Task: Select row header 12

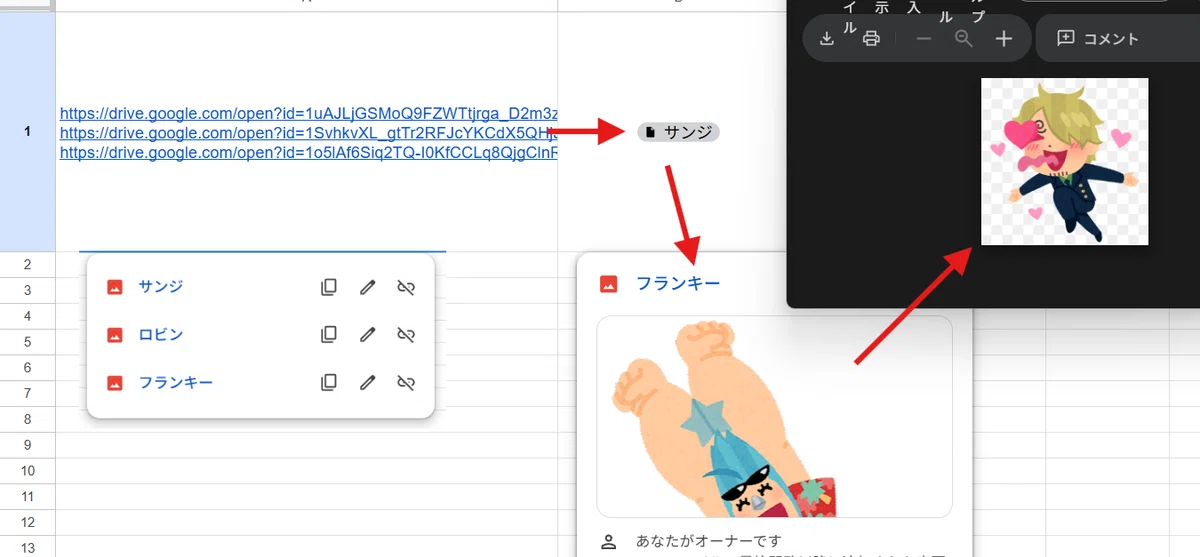Action: coord(27,522)
